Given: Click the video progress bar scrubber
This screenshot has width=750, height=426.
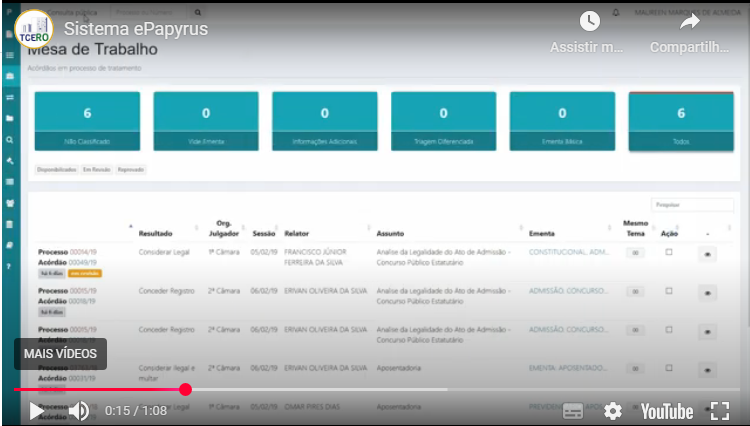Looking at the screenshot, I should tap(185, 389).
